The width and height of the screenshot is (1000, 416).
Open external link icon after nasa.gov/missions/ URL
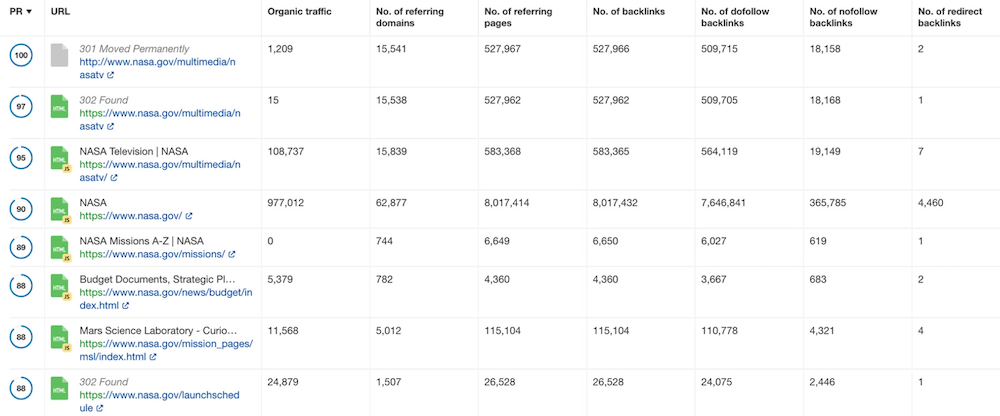click(x=230, y=255)
